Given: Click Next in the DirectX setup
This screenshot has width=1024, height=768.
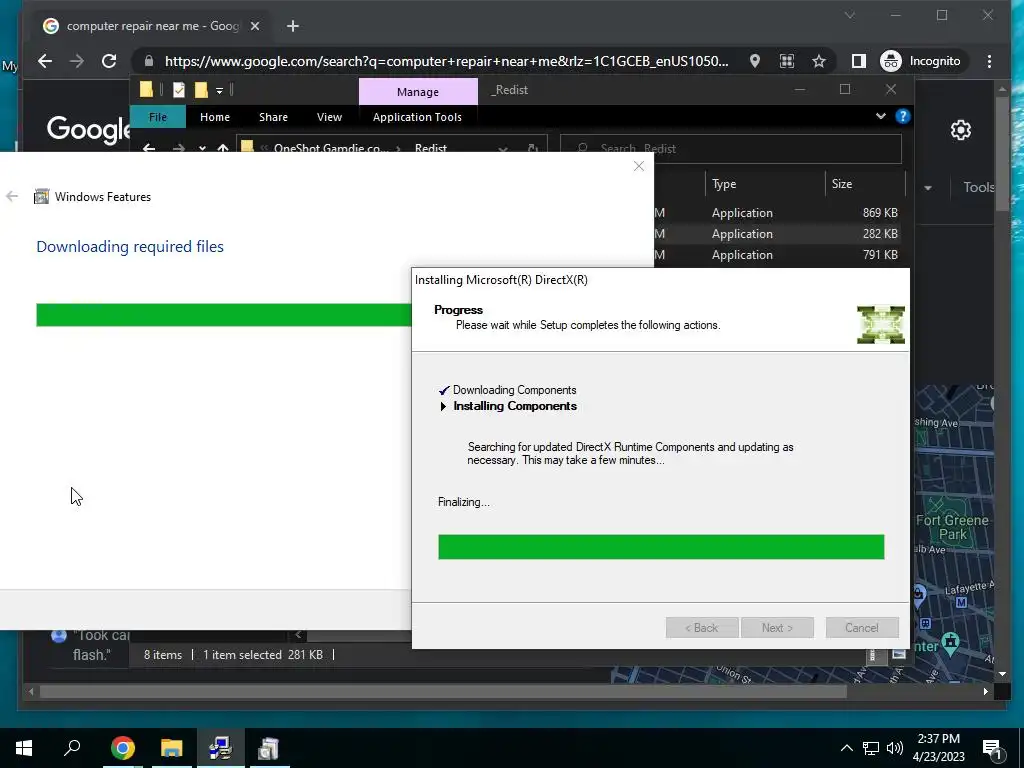Looking at the screenshot, I should (x=777, y=628).
